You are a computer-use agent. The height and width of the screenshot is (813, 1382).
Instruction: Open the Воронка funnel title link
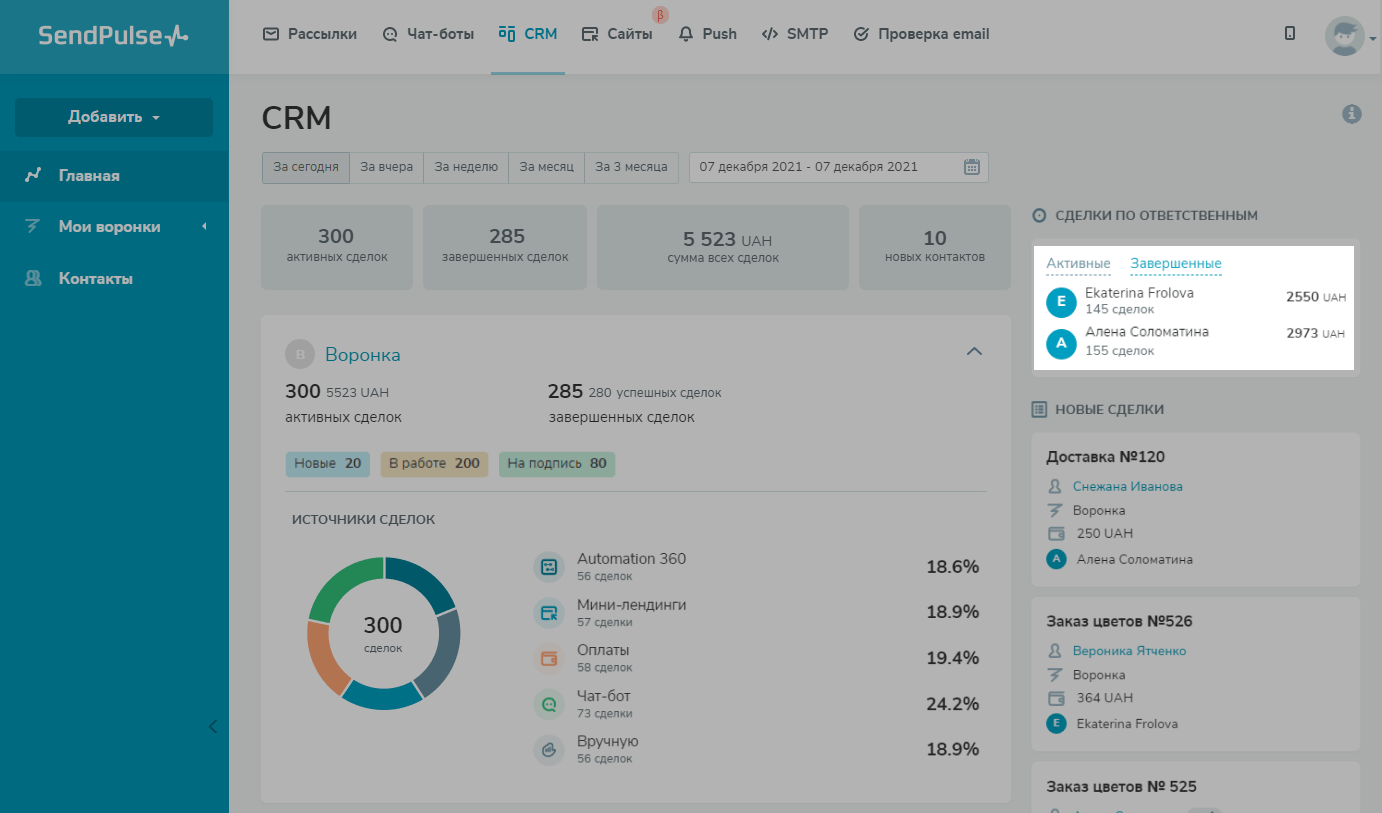click(x=362, y=354)
